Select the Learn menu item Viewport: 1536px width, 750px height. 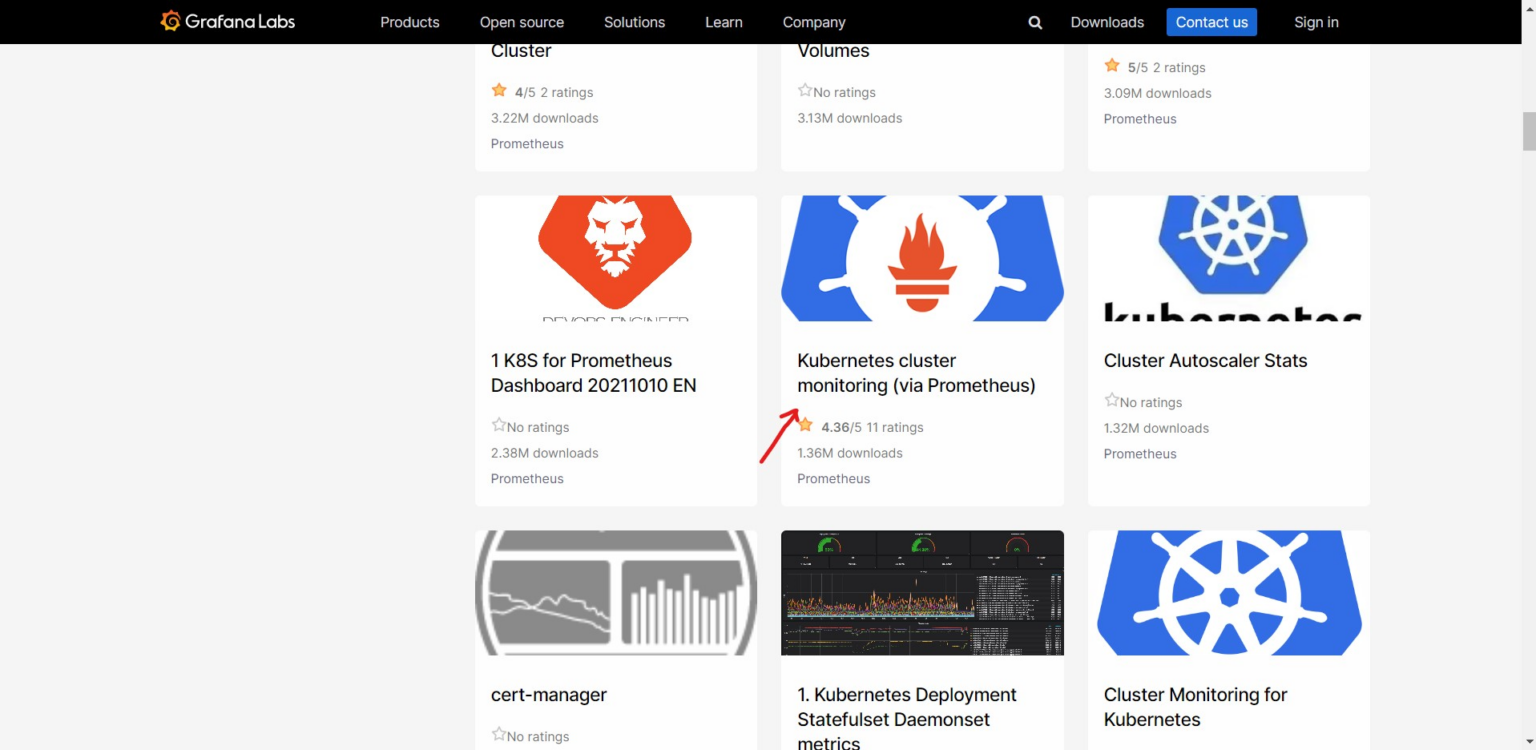tap(723, 21)
